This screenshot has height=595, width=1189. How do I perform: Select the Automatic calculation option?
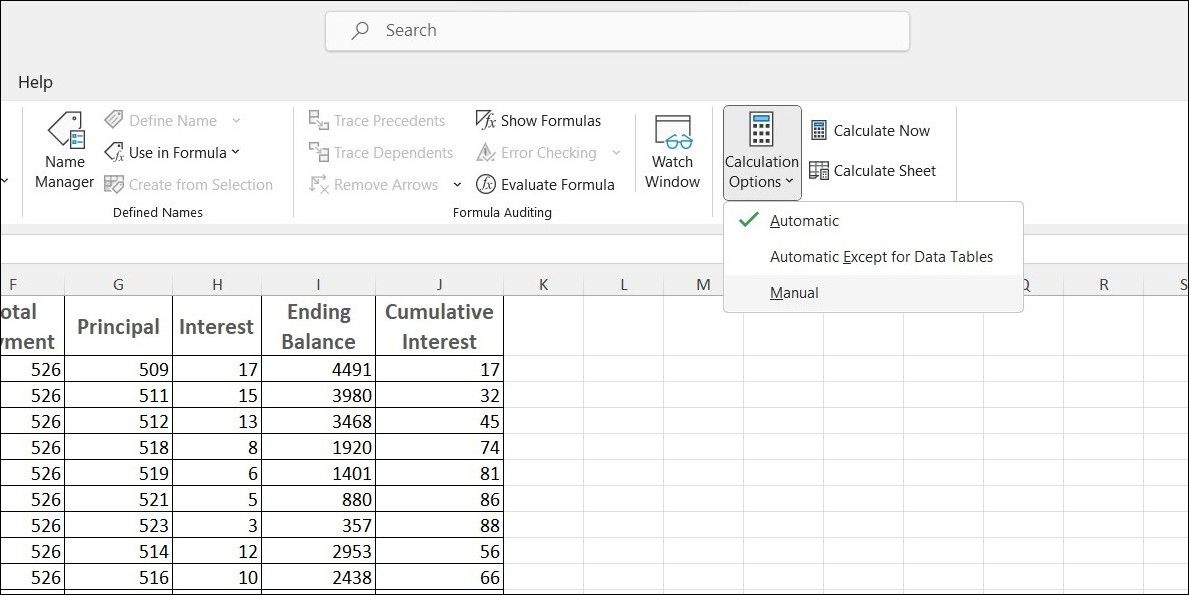point(804,220)
